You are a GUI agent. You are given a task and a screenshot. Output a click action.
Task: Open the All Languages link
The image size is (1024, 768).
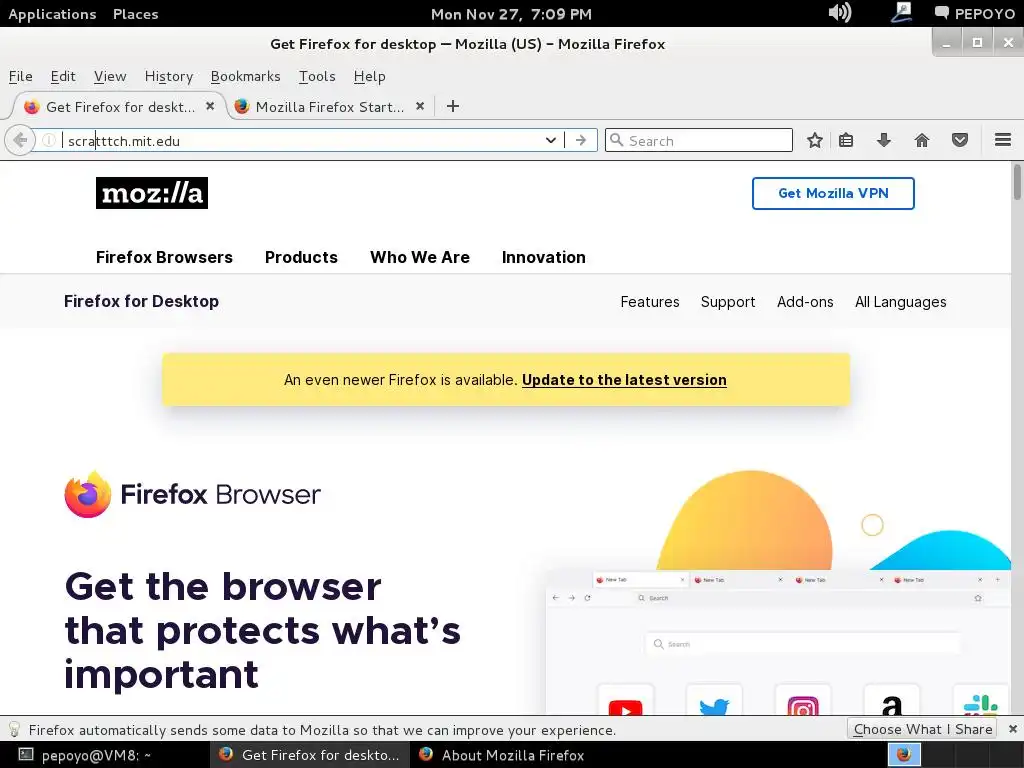pyautogui.click(x=901, y=302)
